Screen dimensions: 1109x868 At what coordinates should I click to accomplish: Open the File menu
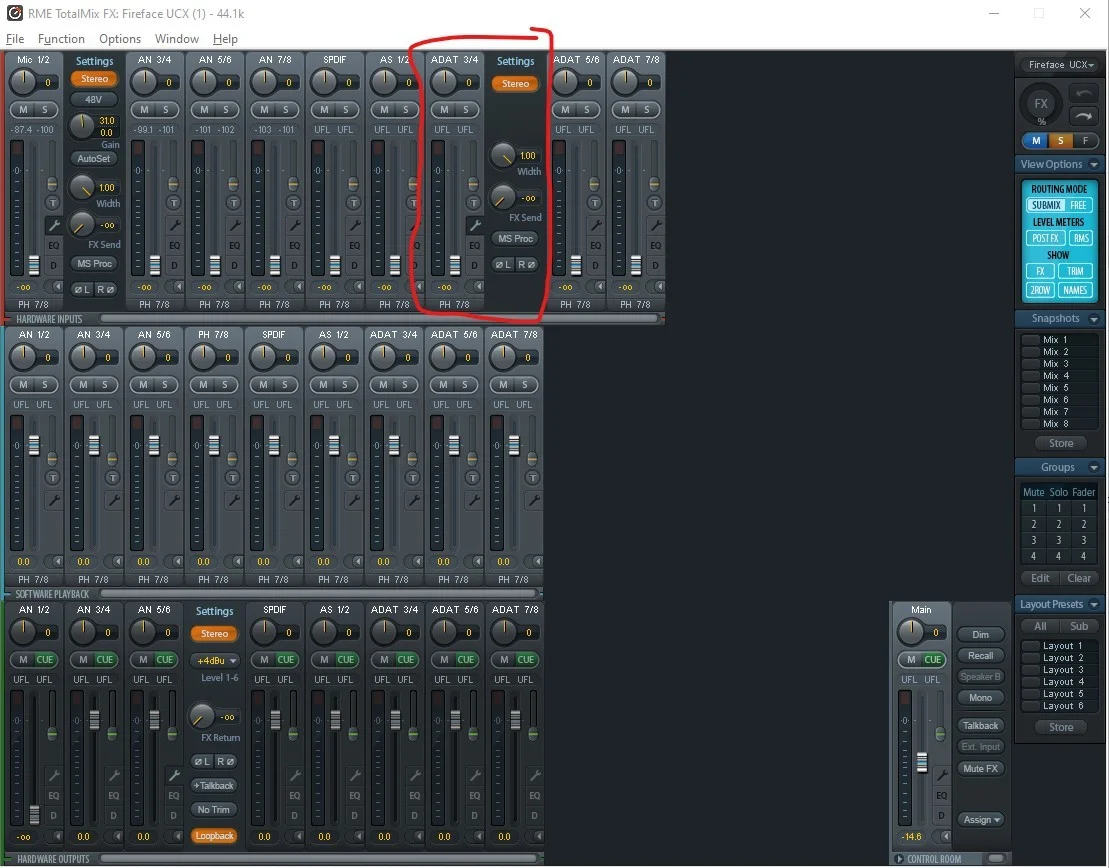15,39
